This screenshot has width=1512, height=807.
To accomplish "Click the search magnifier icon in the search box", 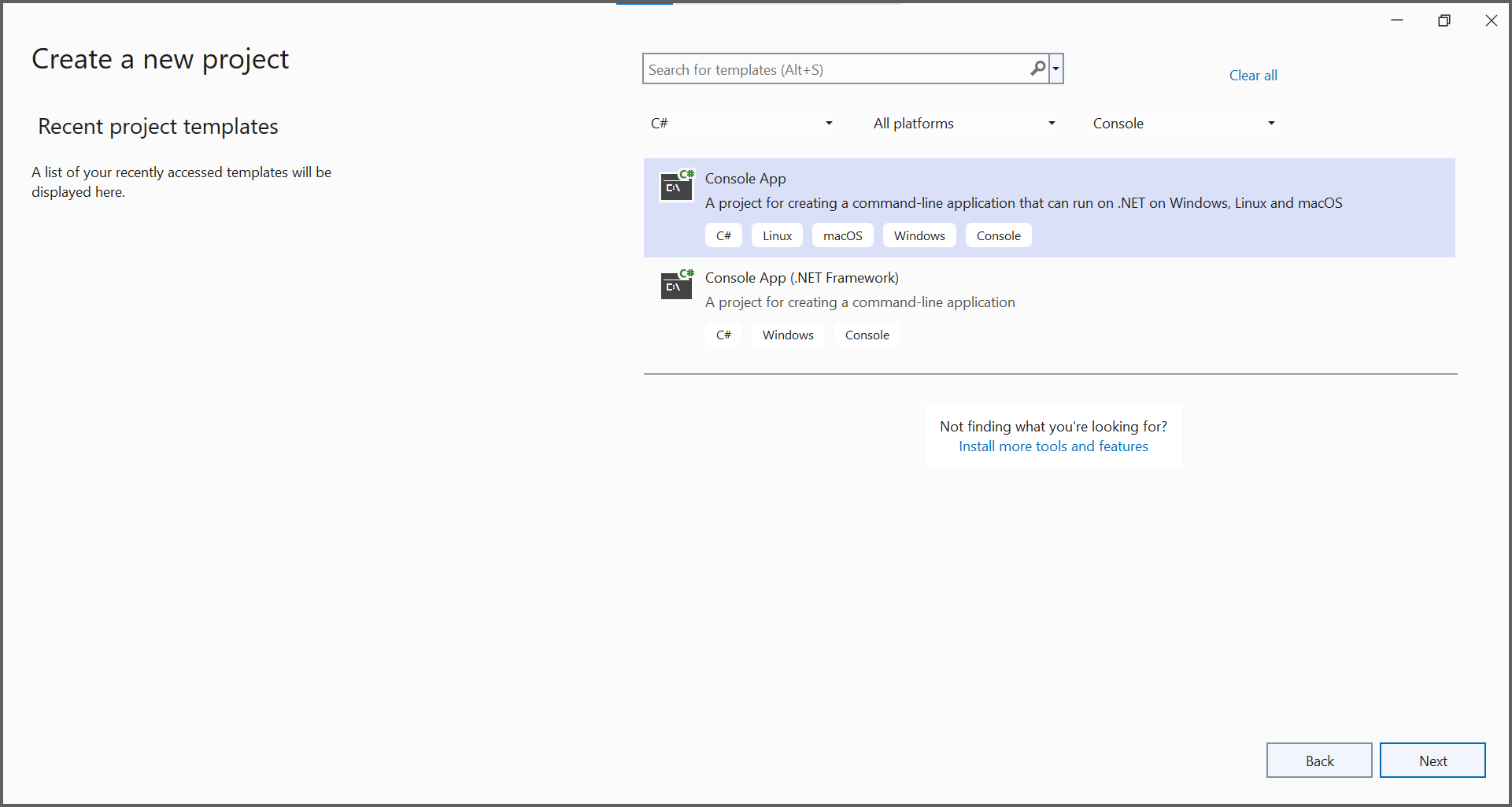I will [1037, 68].
